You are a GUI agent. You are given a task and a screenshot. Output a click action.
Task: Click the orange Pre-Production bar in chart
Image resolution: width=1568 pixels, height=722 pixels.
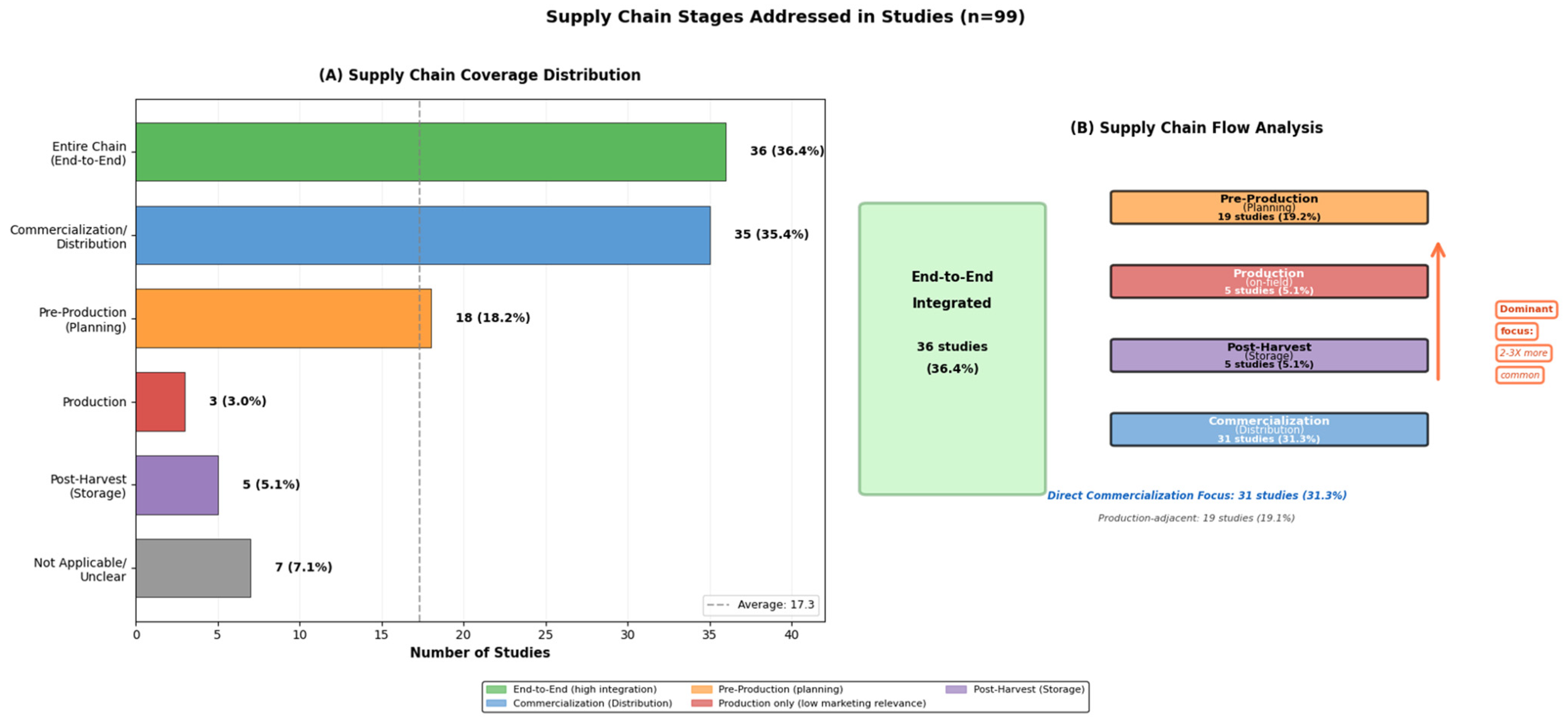click(x=283, y=319)
